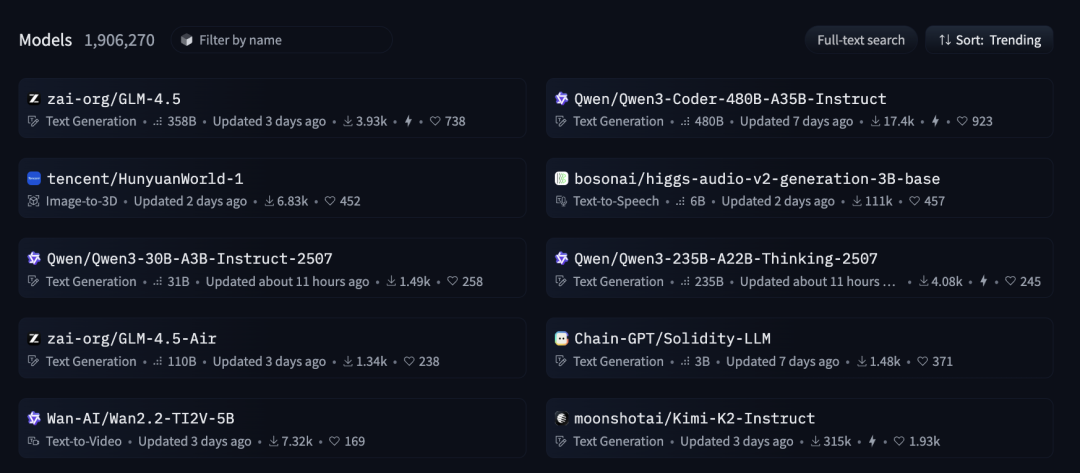Click the 258 likes on Qwen3-30B-A3B-Instruct
The width and height of the screenshot is (1080, 473).
(x=472, y=281)
